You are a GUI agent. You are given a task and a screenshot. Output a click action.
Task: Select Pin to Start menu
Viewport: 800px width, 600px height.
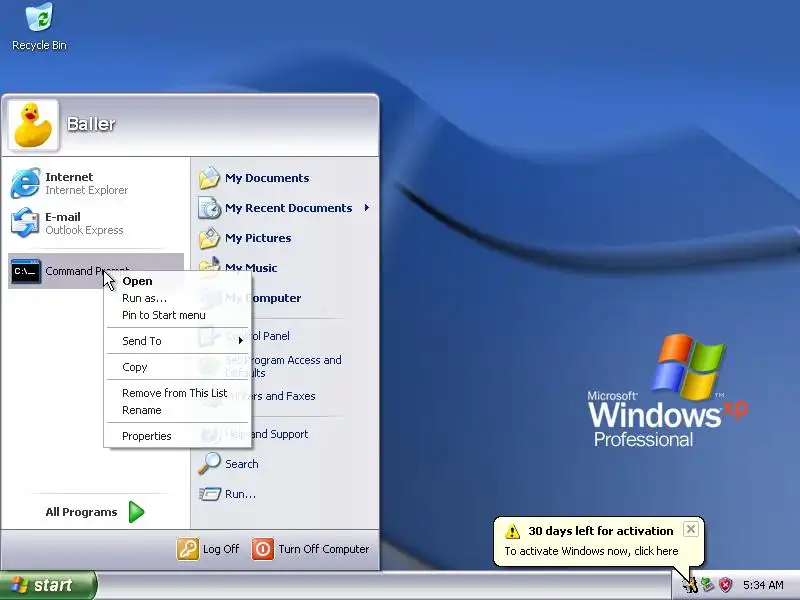click(177, 315)
